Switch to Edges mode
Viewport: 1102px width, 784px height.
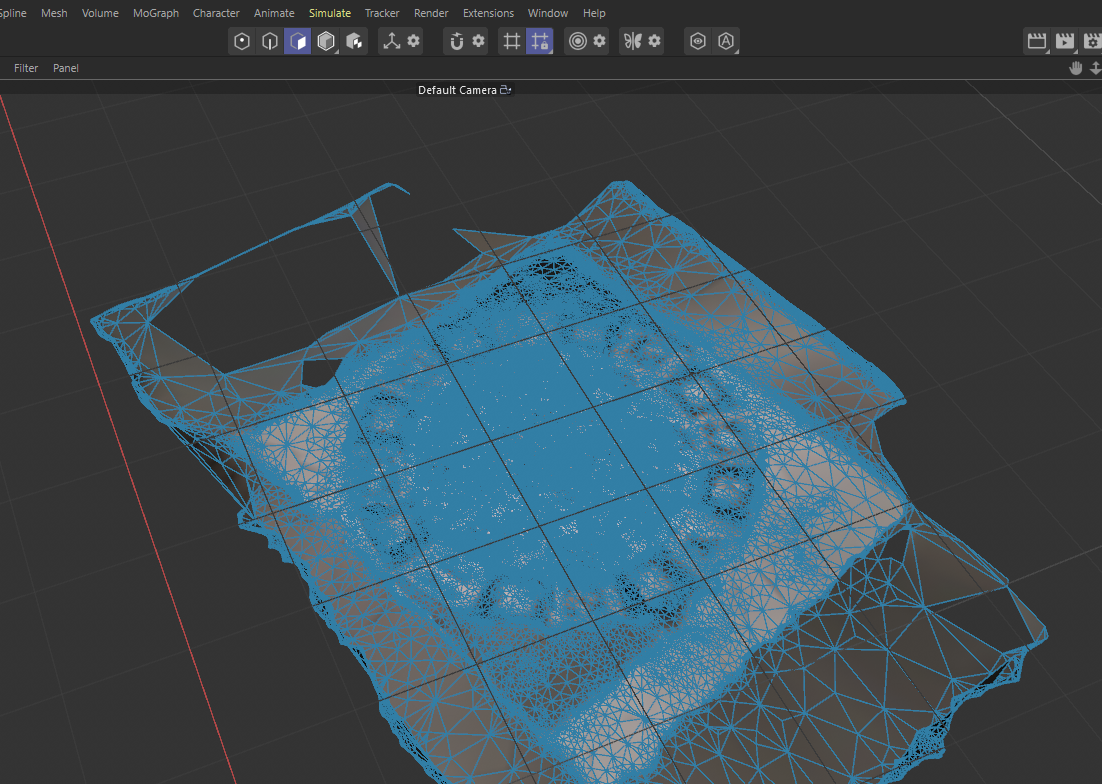(x=270, y=40)
